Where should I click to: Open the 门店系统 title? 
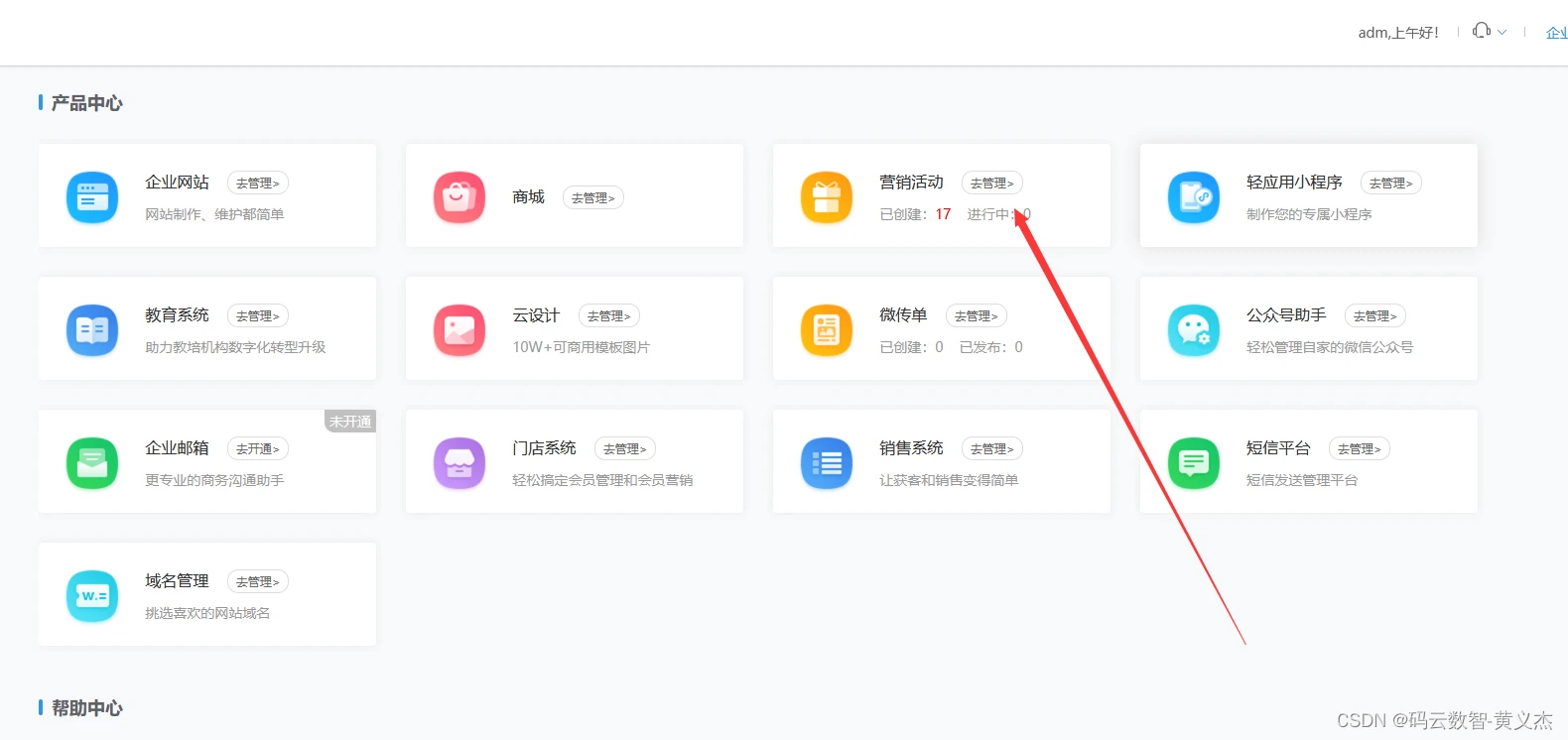click(544, 448)
